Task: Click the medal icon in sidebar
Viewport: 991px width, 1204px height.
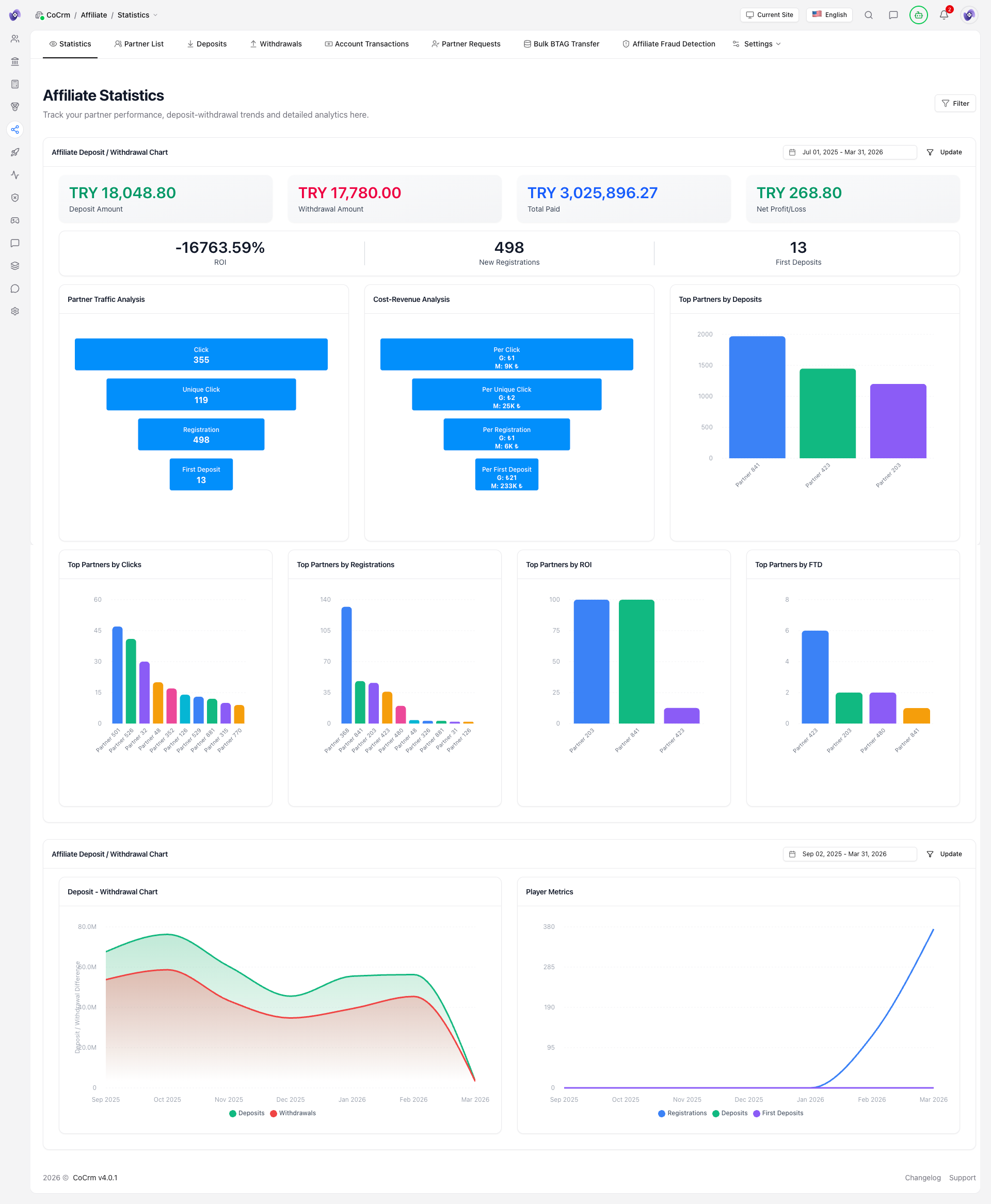Action: click(15, 107)
